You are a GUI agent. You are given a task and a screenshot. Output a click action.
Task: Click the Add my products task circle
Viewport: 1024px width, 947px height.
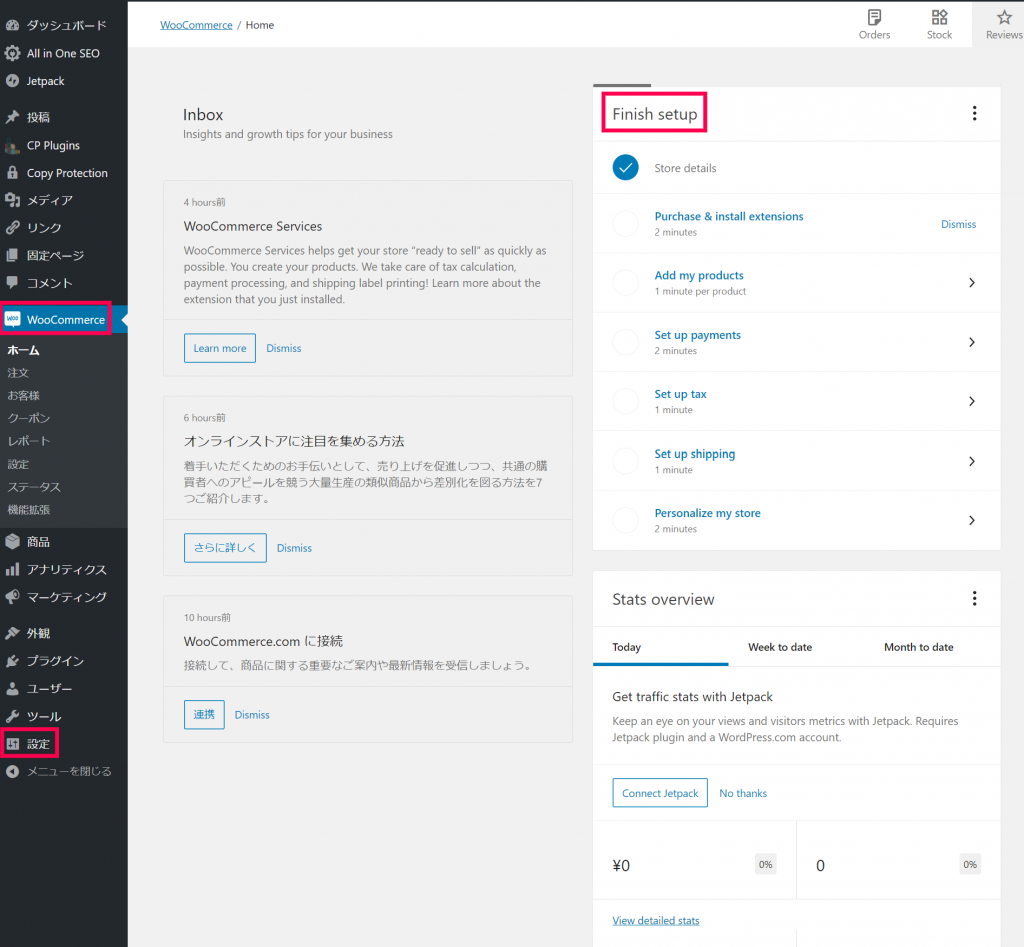click(626, 283)
